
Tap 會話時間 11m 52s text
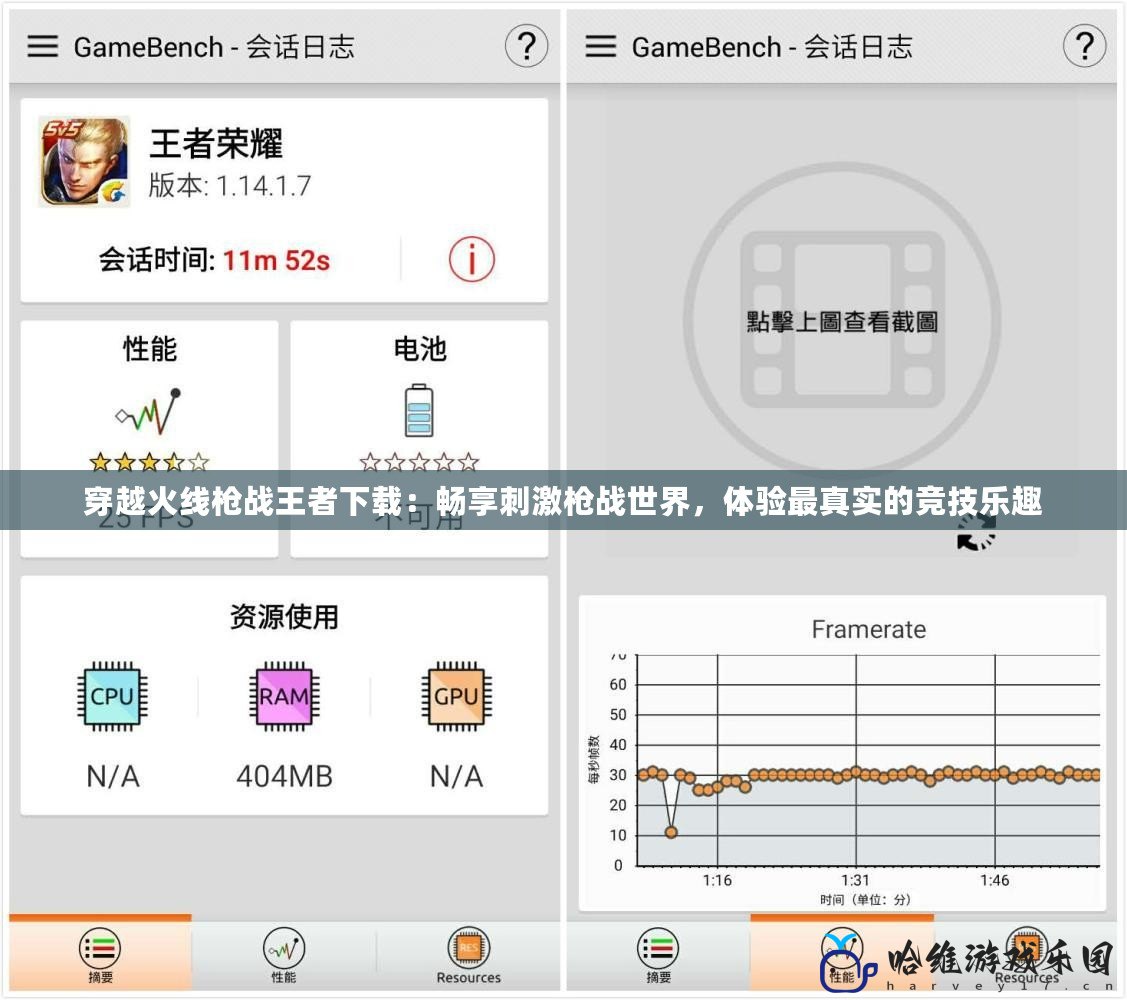[x=214, y=260]
